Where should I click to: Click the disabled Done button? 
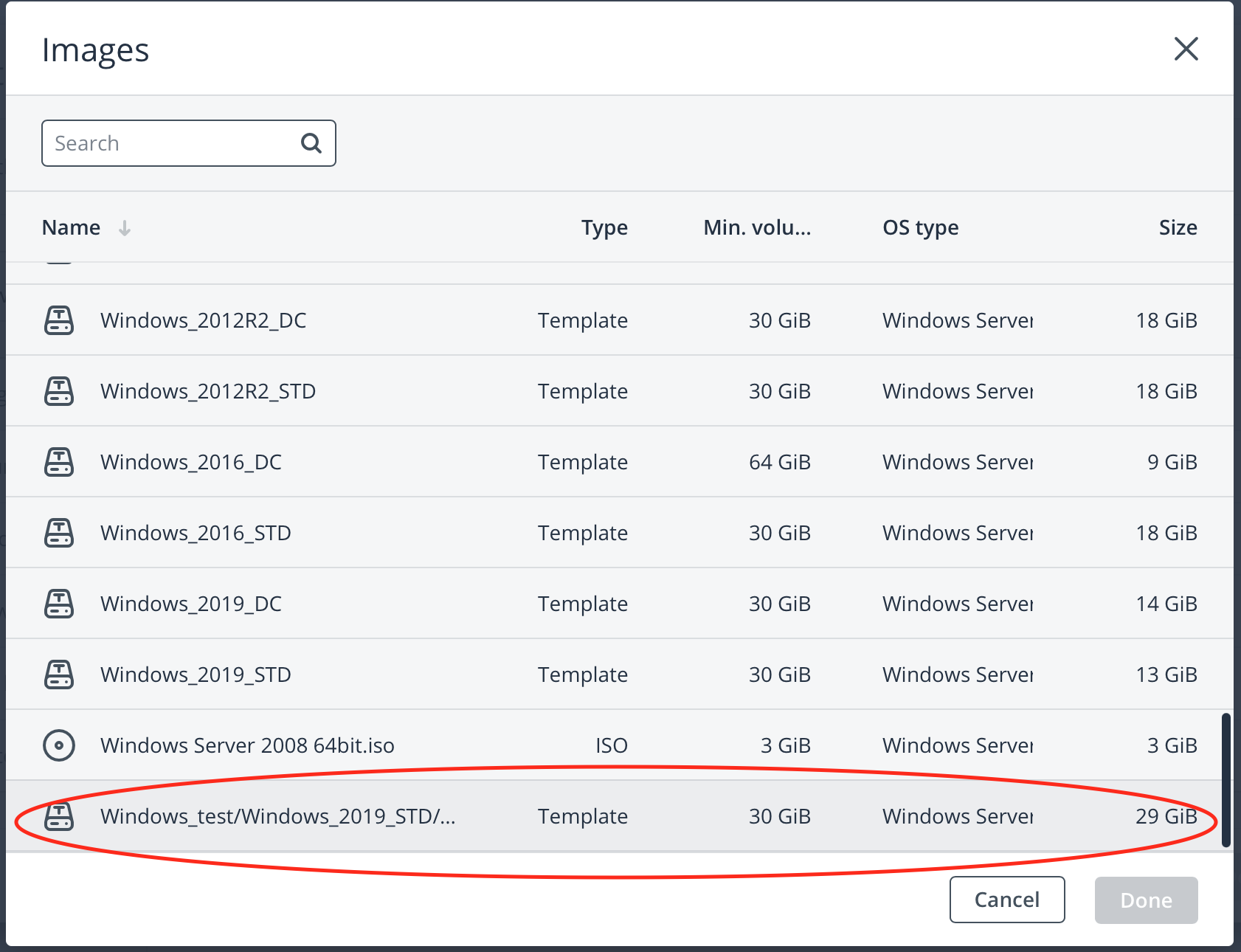(1146, 900)
